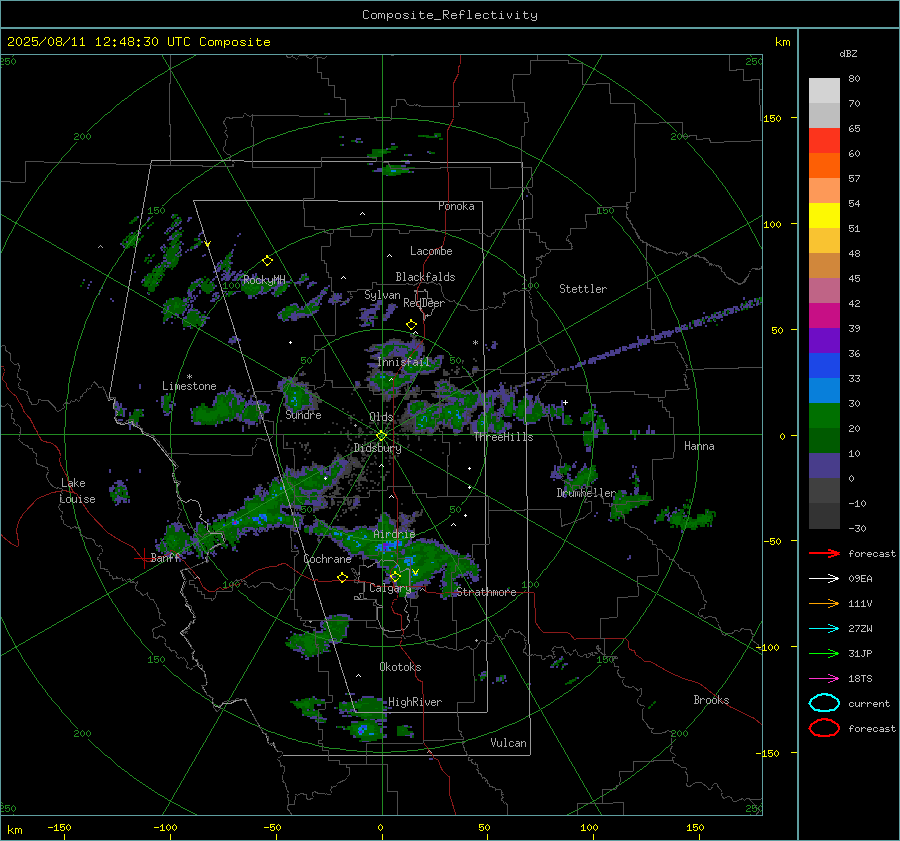Click the ThreeHills city label

click(x=503, y=437)
